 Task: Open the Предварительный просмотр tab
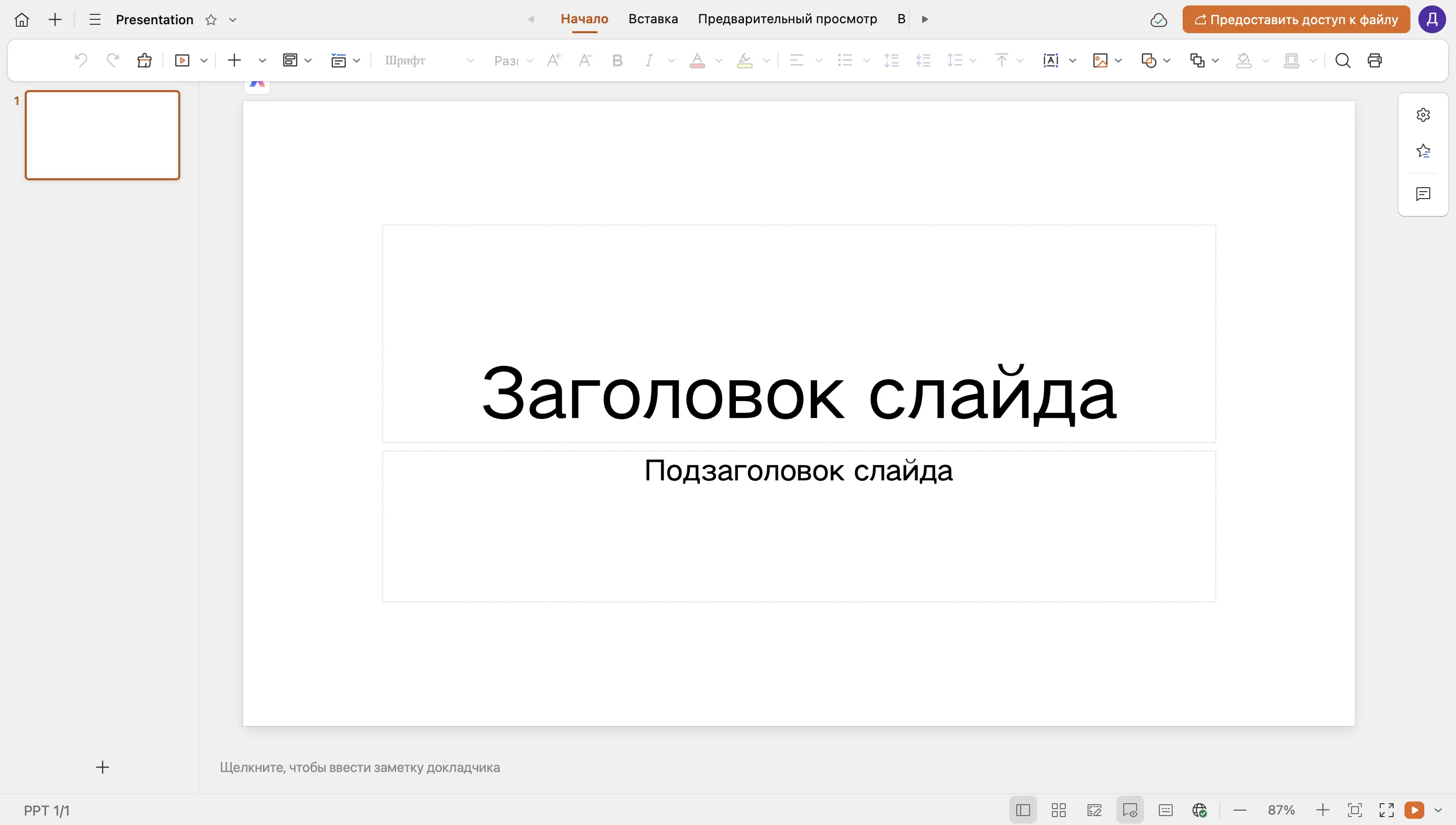coord(787,19)
